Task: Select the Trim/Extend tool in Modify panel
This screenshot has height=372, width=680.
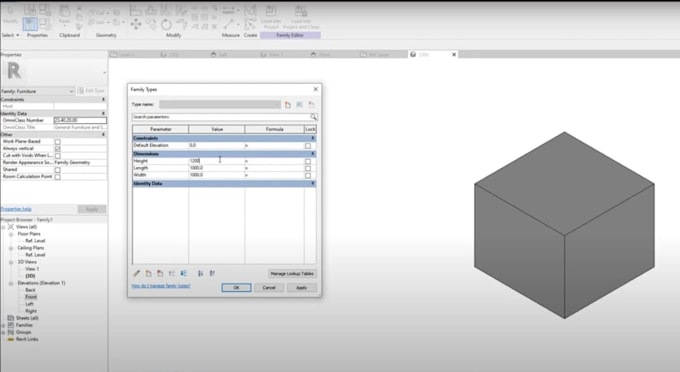Action: click(181, 24)
